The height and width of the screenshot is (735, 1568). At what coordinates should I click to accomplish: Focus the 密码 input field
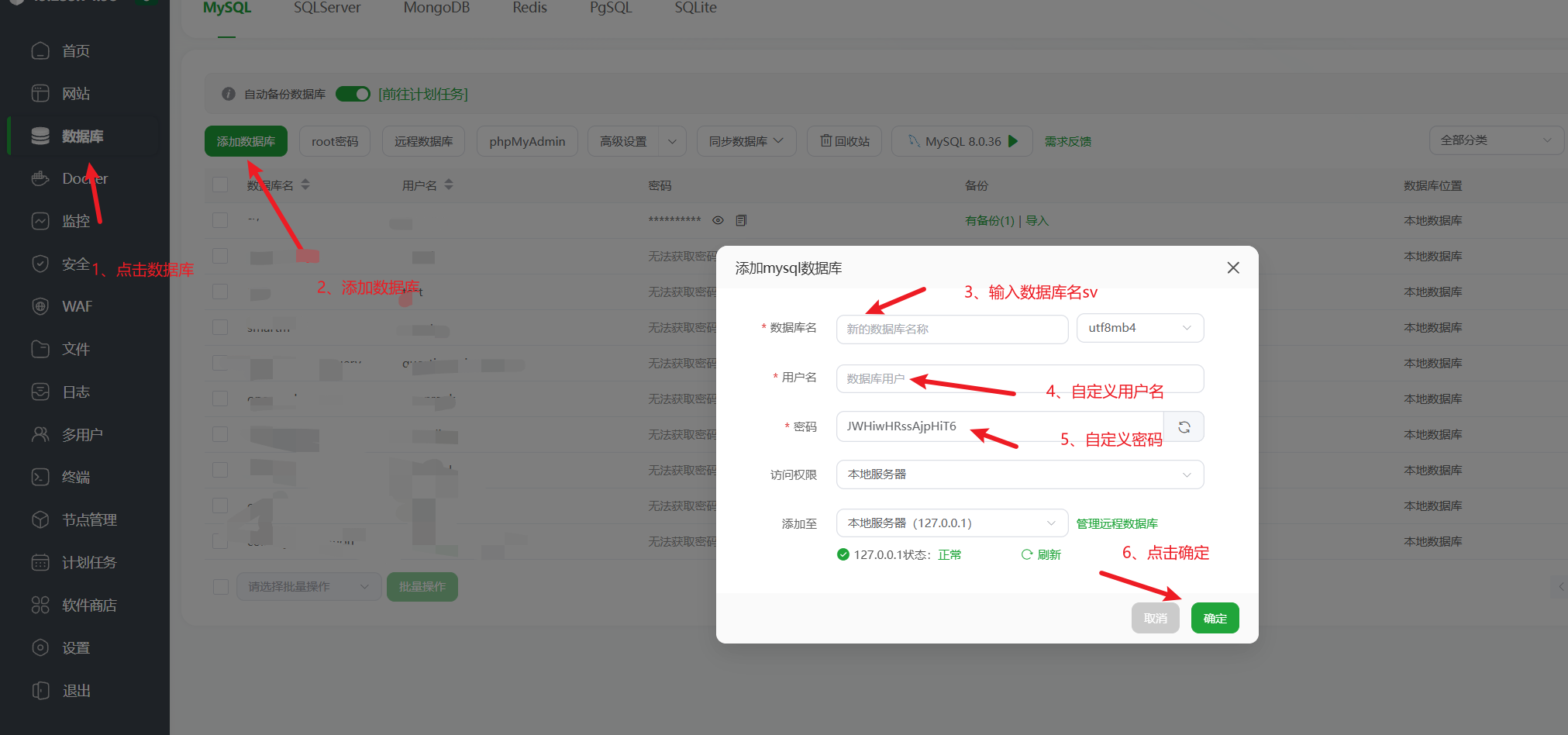point(1000,426)
